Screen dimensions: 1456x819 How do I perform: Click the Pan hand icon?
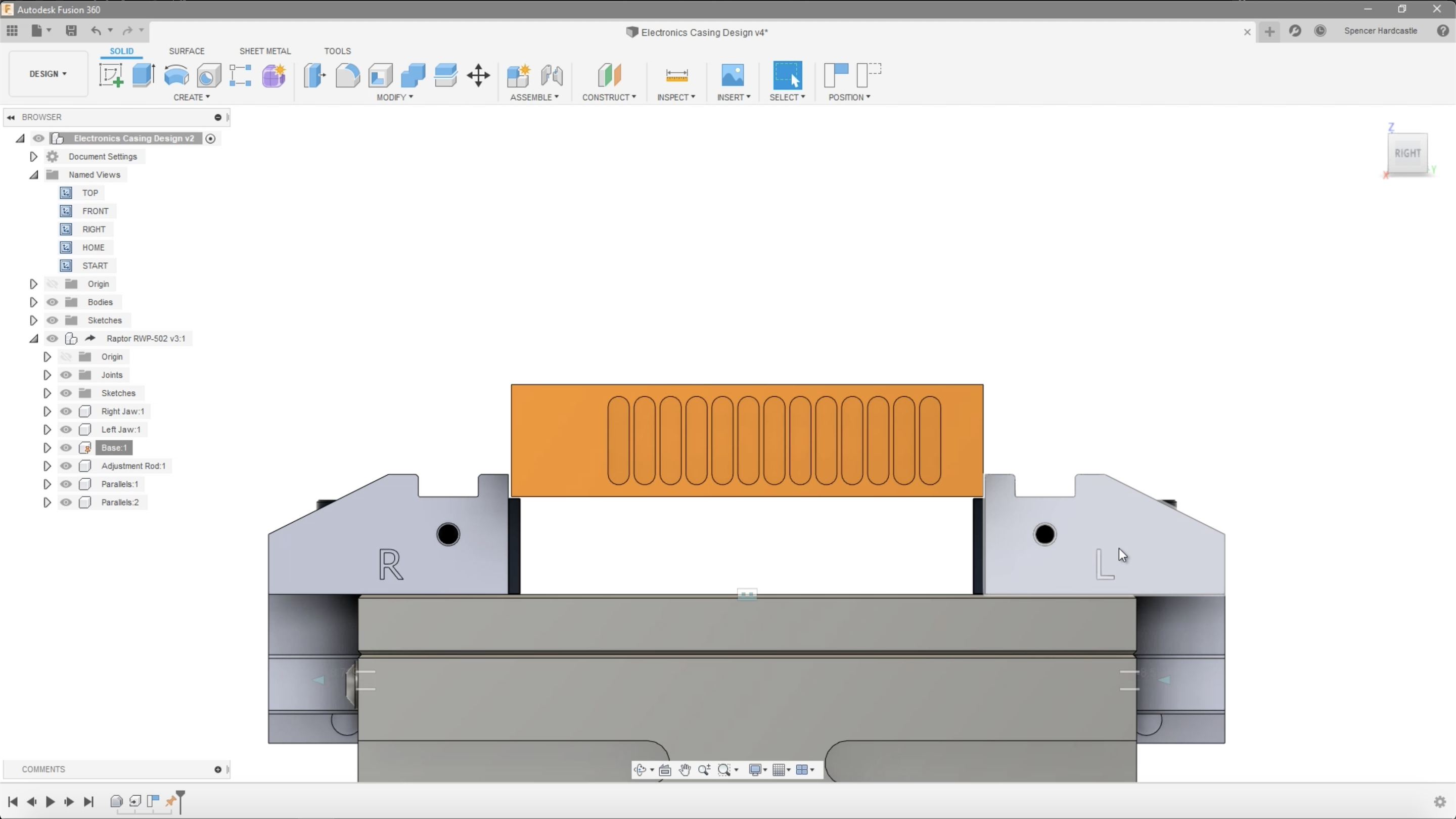pos(685,770)
